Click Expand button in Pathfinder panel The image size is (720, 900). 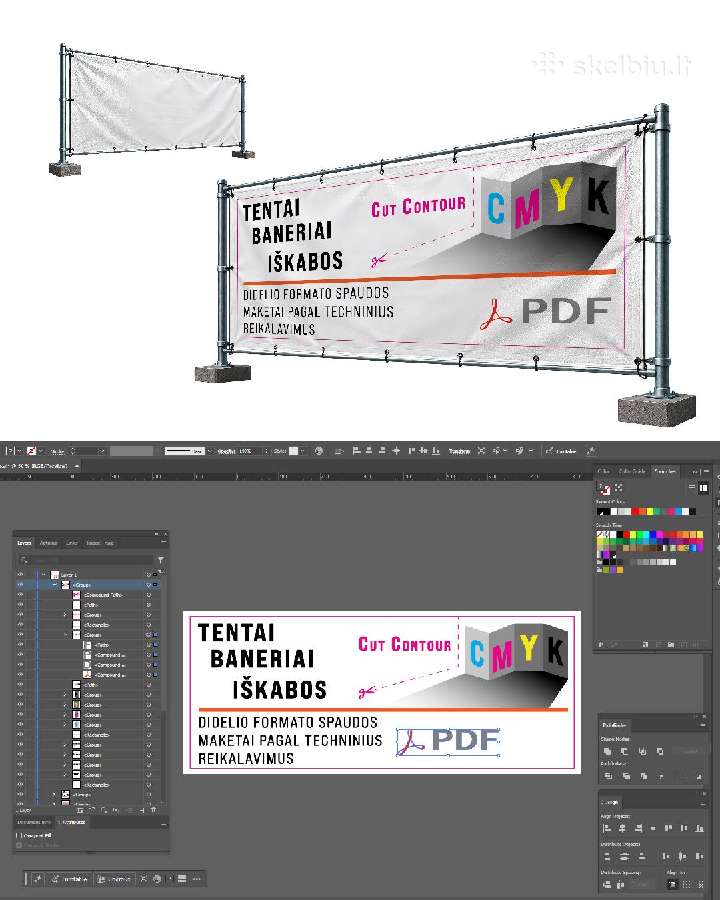pyautogui.click(x=690, y=751)
